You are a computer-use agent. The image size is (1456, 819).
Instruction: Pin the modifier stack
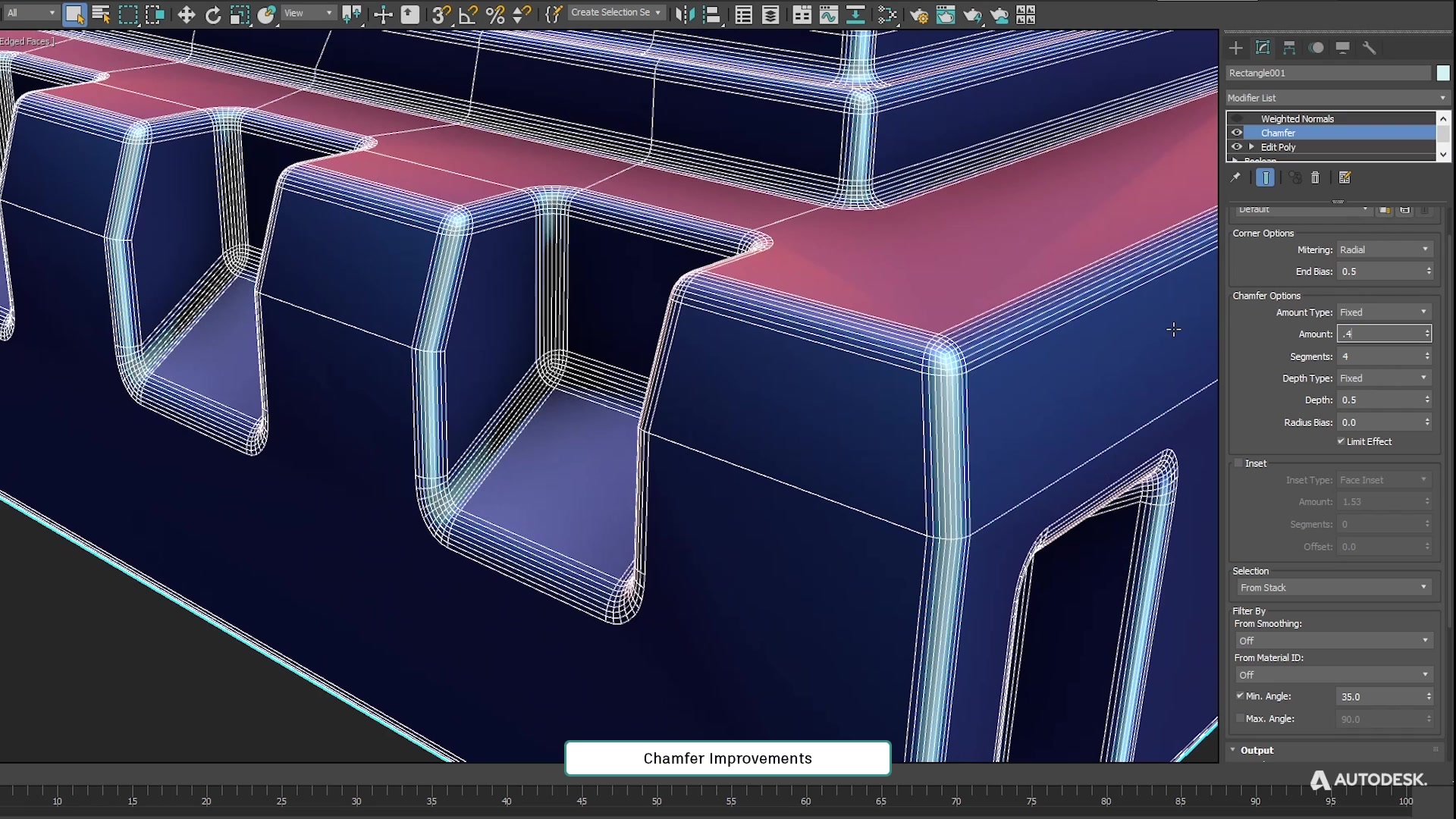pyautogui.click(x=1236, y=177)
